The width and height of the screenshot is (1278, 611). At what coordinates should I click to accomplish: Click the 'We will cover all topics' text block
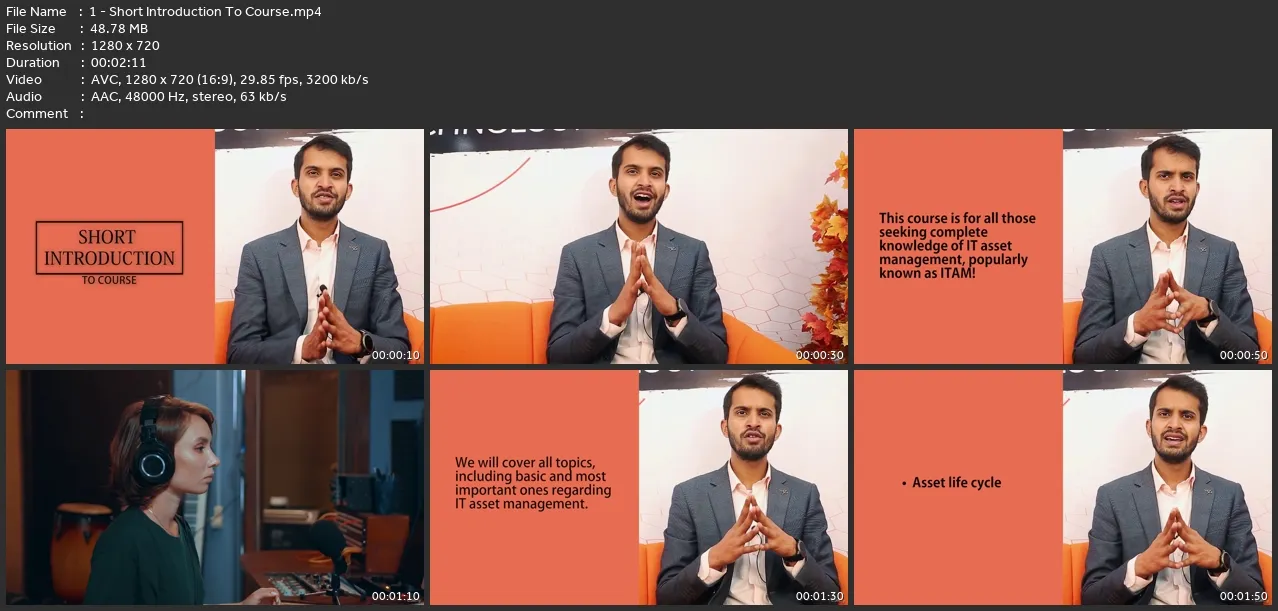[x=533, y=484]
